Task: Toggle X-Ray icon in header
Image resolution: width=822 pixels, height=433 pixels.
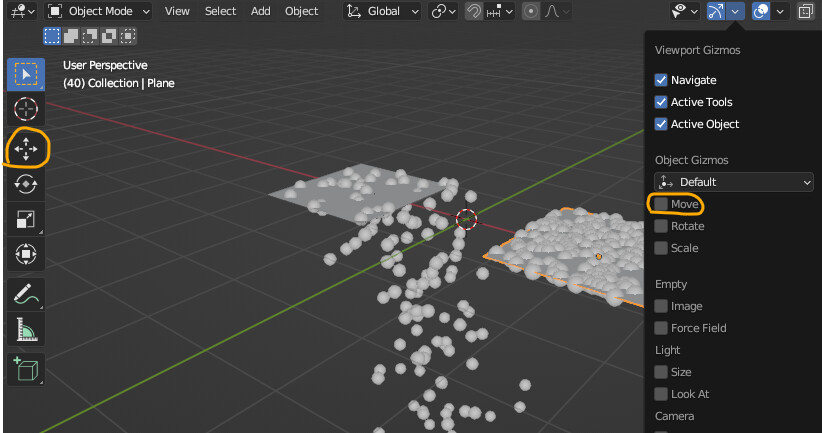Action: click(805, 11)
